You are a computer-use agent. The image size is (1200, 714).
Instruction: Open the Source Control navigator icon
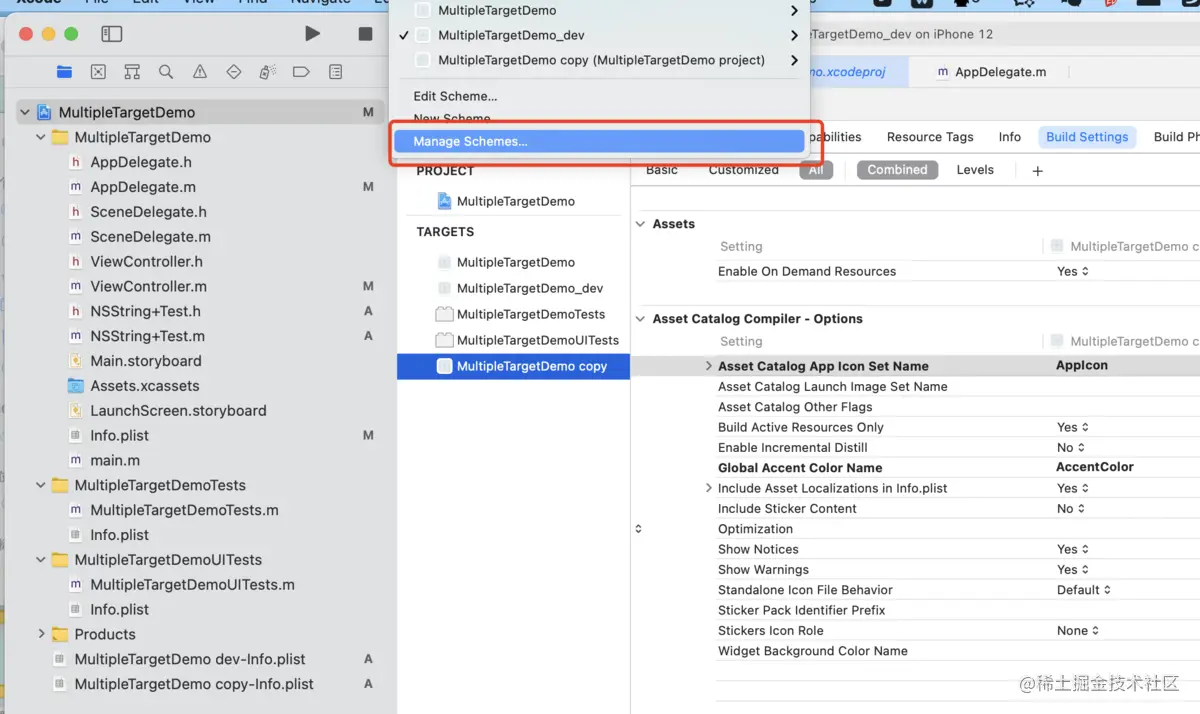pyautogui.click(x=98, y=72)
